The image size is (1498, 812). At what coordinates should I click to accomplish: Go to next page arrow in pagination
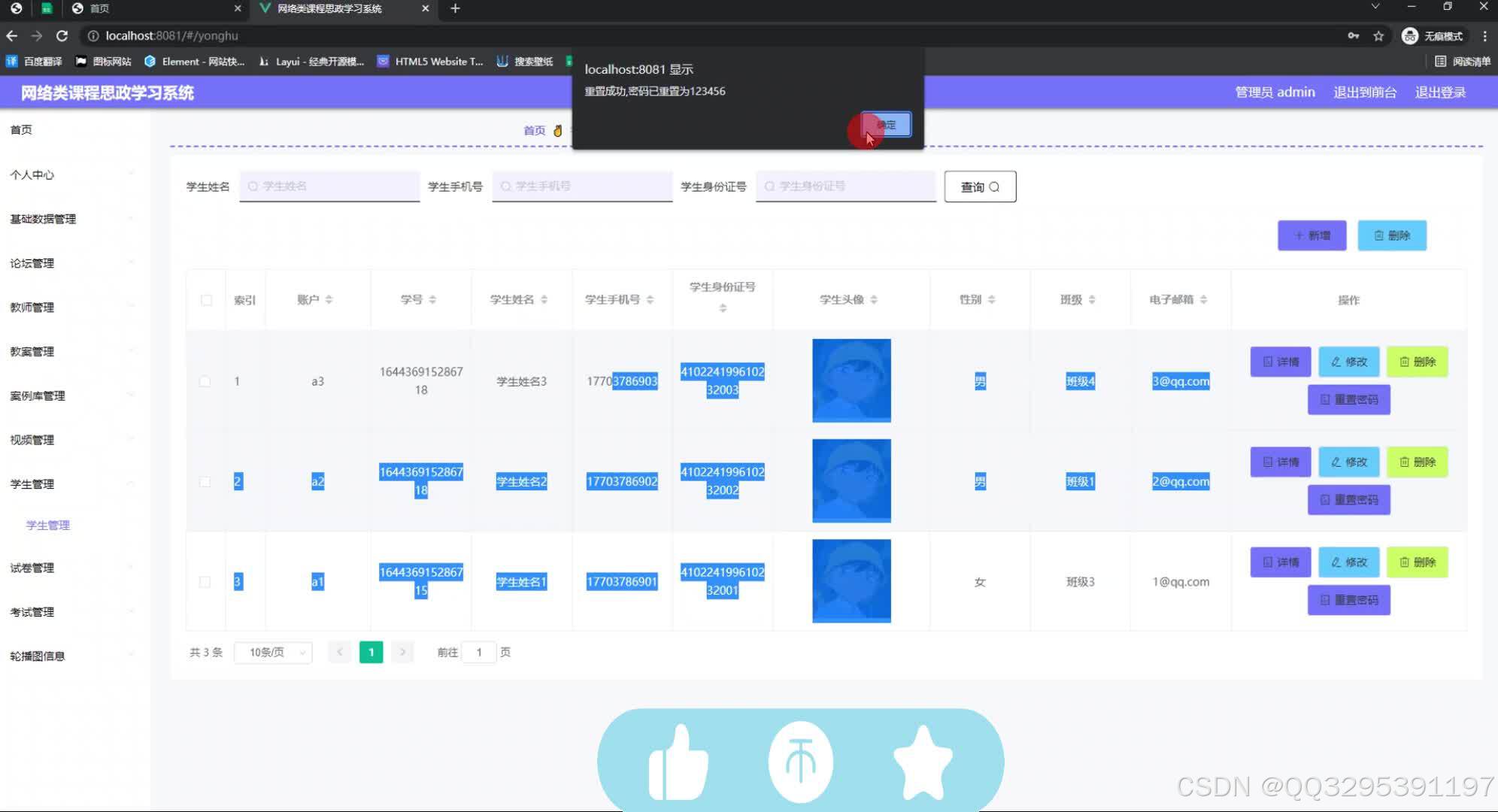click(402, 652)
